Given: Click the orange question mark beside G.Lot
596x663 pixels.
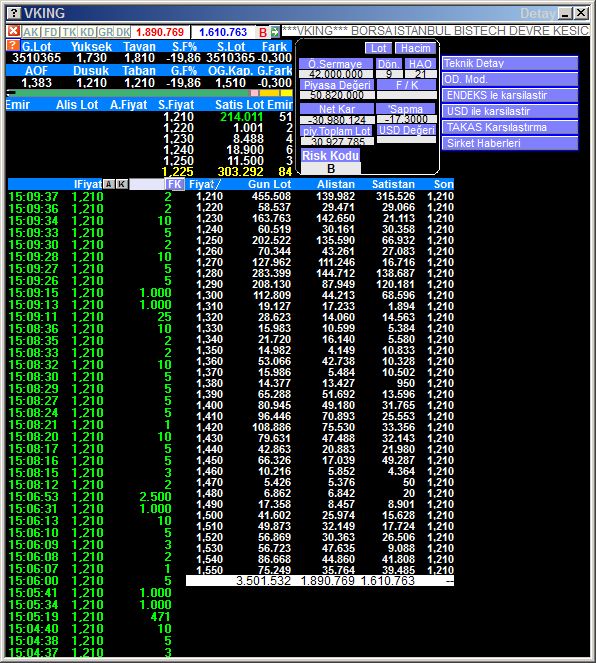Looking at the screenshot, I should click(x=13, y=46).
